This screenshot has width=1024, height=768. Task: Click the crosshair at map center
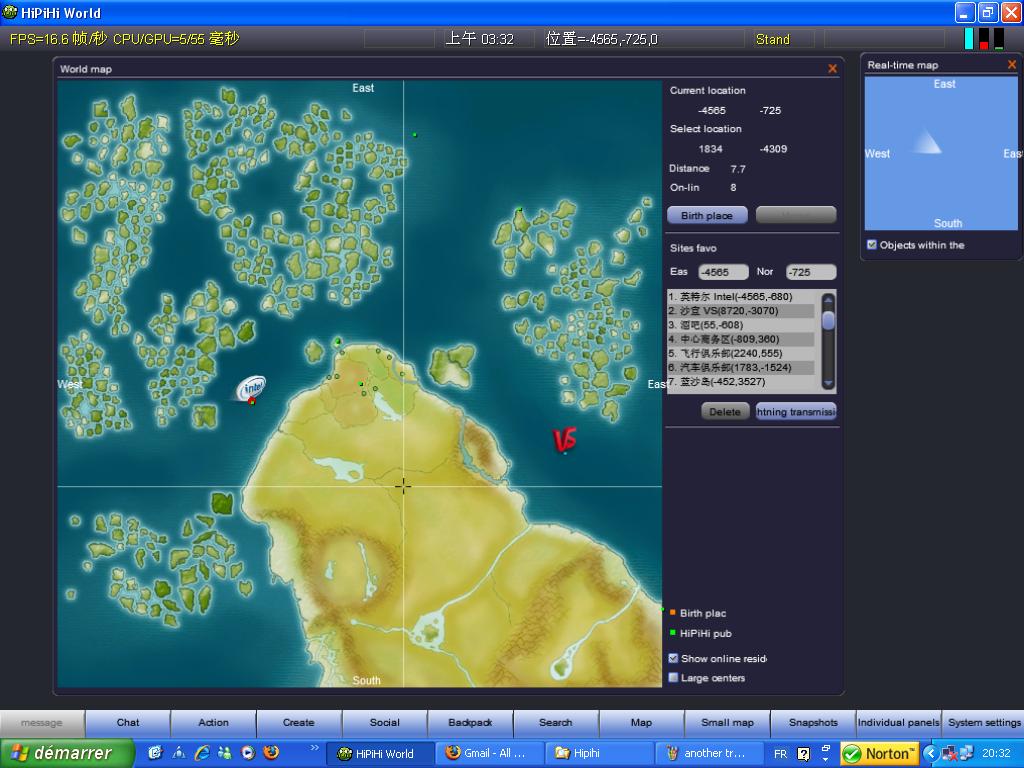click(403, 485)
